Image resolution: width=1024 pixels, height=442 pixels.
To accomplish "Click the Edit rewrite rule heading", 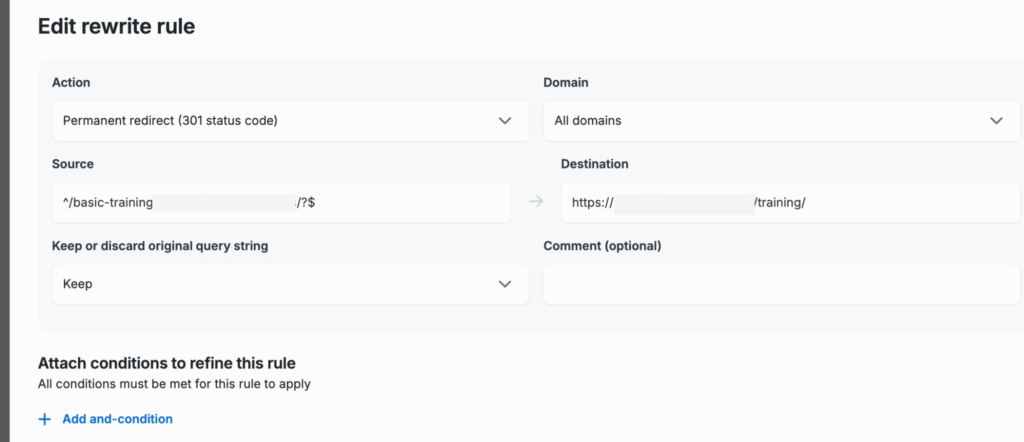I will [116, 27].
